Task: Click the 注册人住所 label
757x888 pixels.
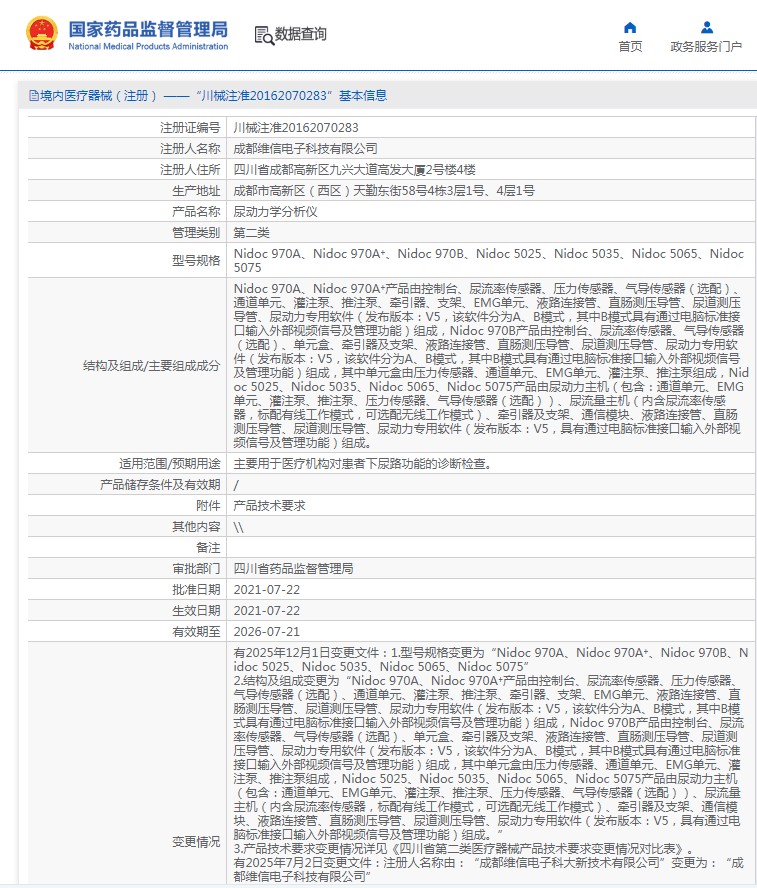Action: [190, 170]
